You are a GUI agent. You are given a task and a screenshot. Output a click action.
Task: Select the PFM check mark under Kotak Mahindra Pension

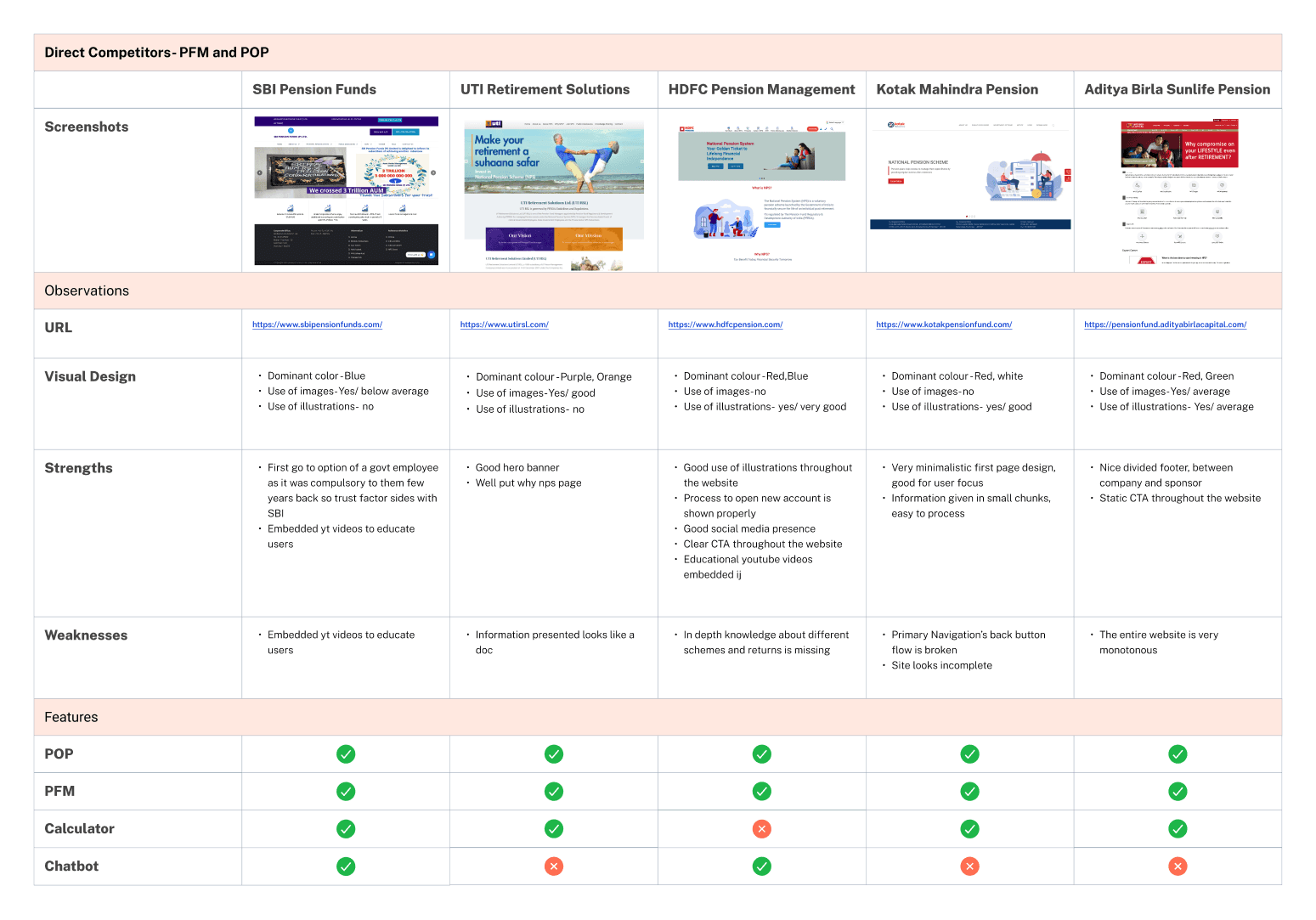[x=969, y=792]
